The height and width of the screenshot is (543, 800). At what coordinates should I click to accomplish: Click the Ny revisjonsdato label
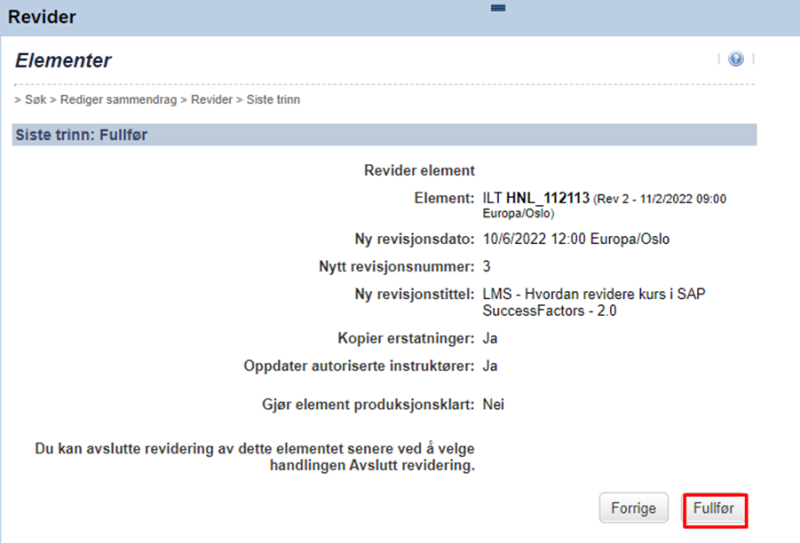pos(414,239)
